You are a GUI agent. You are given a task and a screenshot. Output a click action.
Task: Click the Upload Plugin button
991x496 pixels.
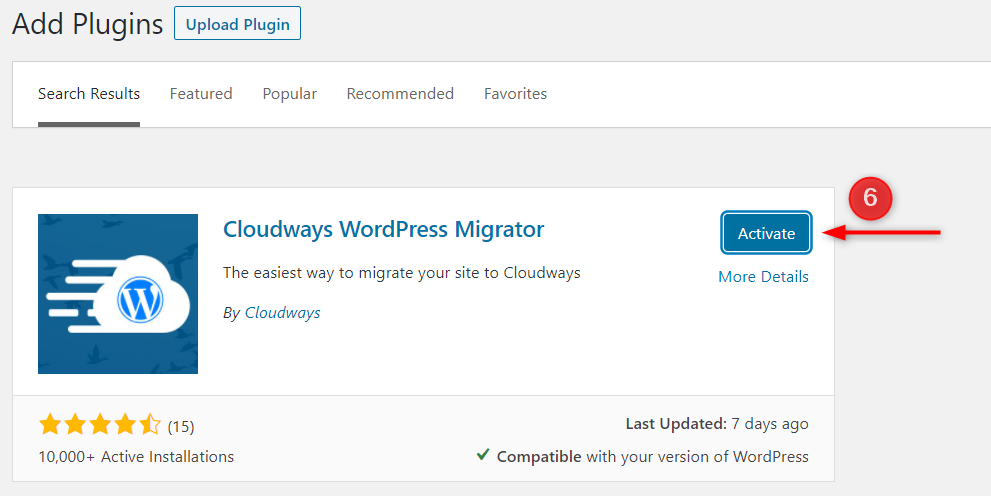(x=237, y=24)
